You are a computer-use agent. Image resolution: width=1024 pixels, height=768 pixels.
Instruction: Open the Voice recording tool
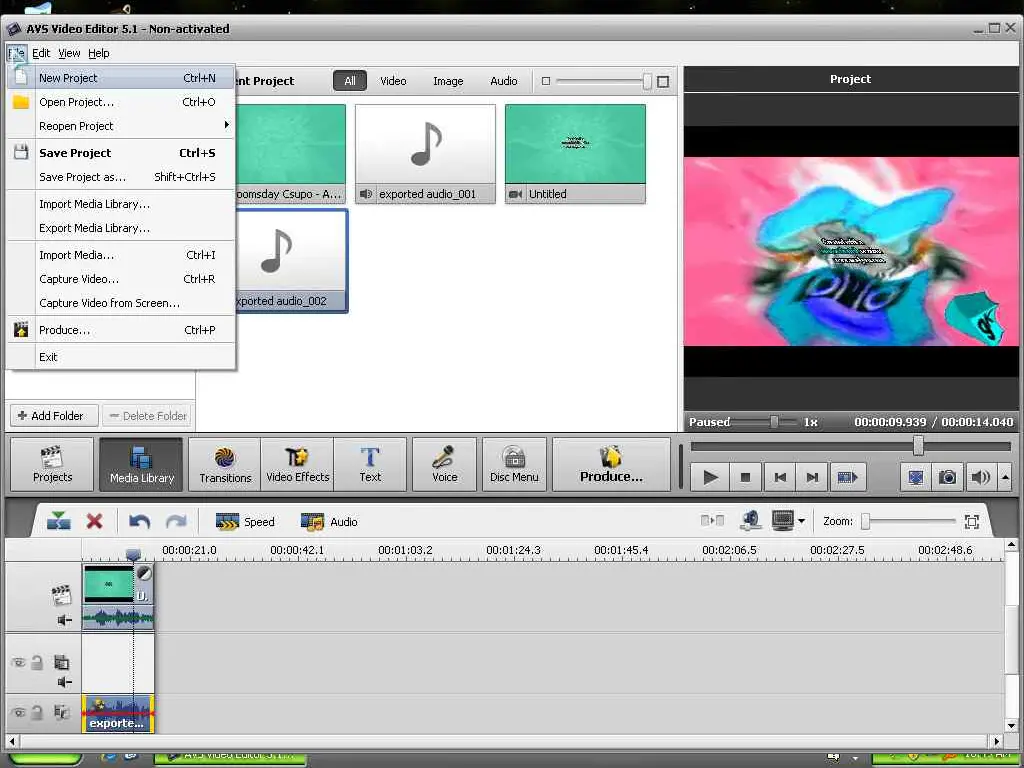445,464
